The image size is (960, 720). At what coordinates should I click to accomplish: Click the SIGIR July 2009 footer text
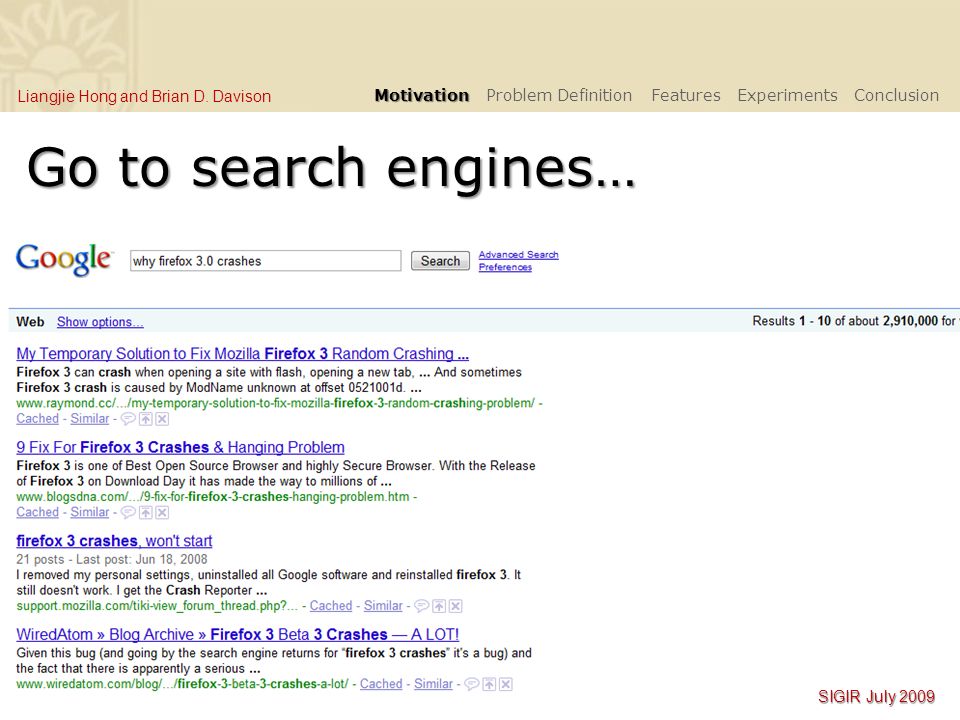876,697
